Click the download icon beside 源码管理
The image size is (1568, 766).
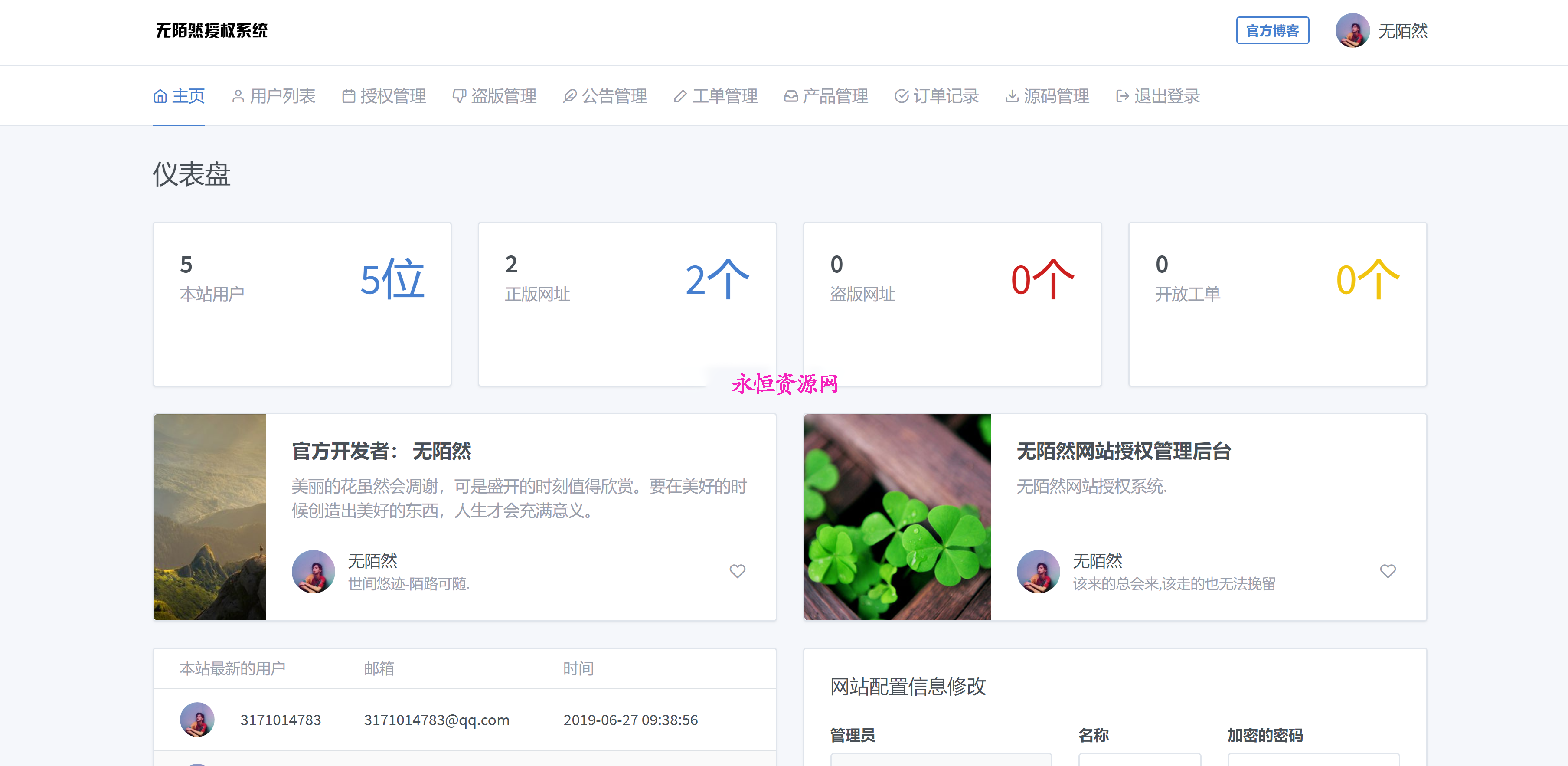[1012, 96]
